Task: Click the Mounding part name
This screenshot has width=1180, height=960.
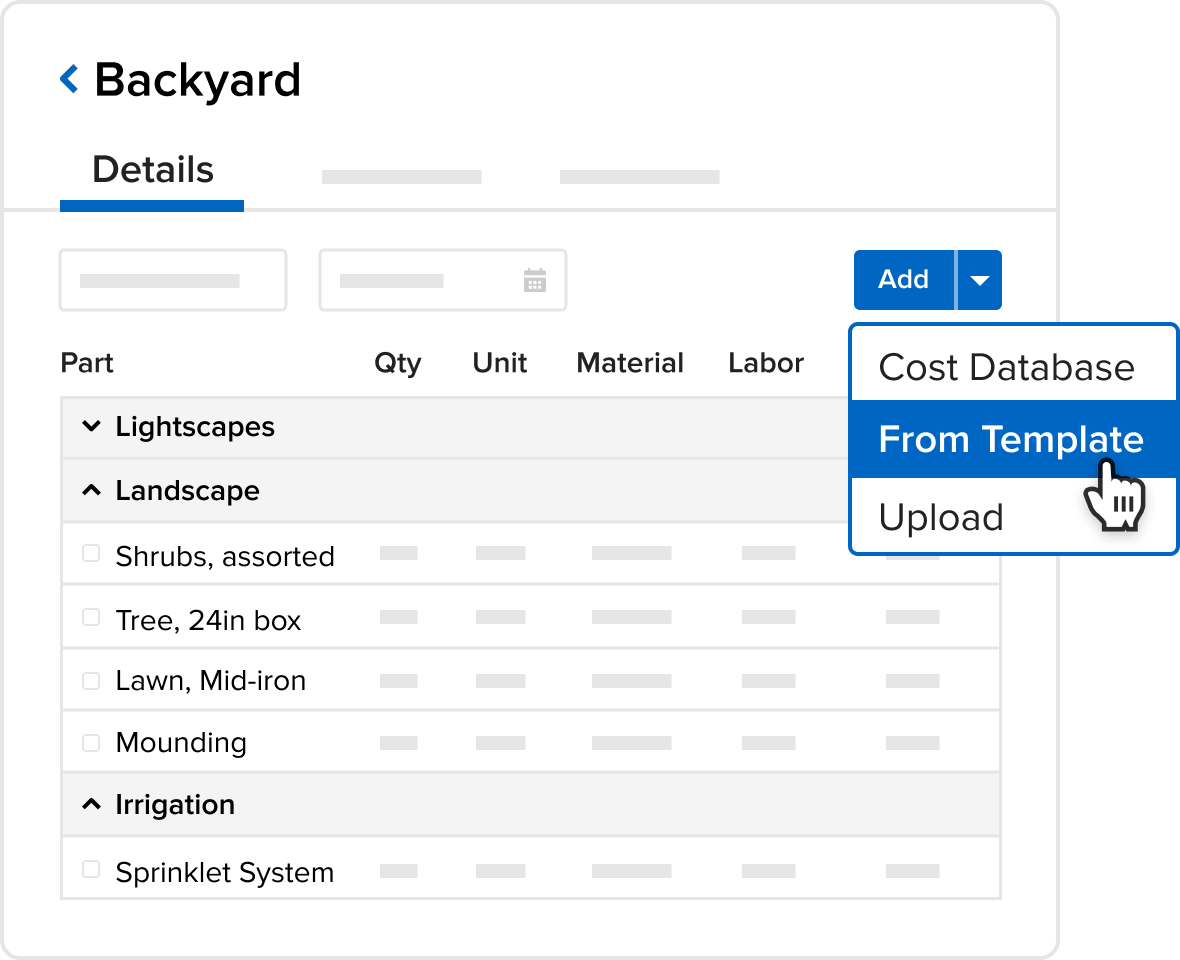Action: tap(181, 743)
